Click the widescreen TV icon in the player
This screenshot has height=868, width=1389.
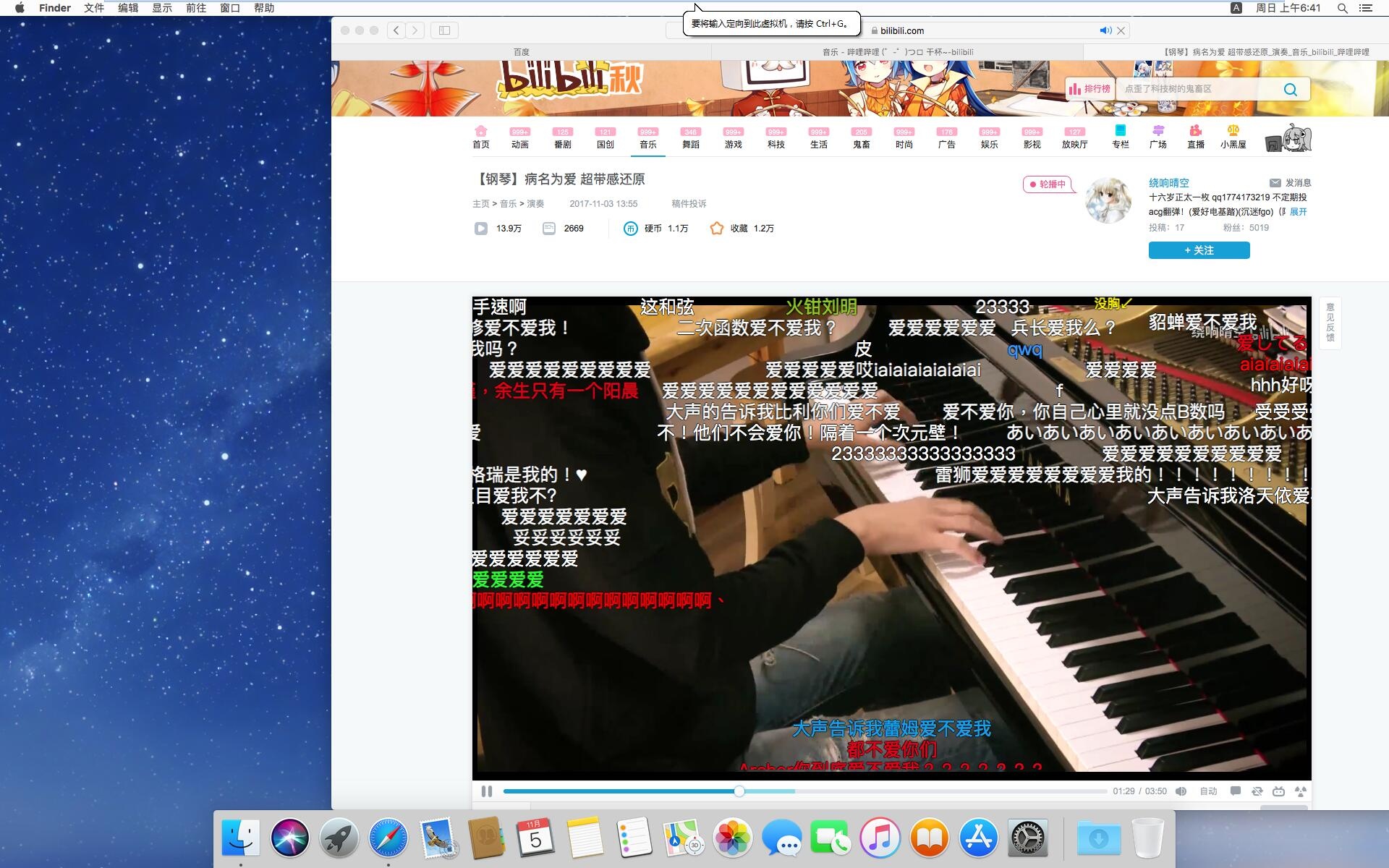(1279, 791)
